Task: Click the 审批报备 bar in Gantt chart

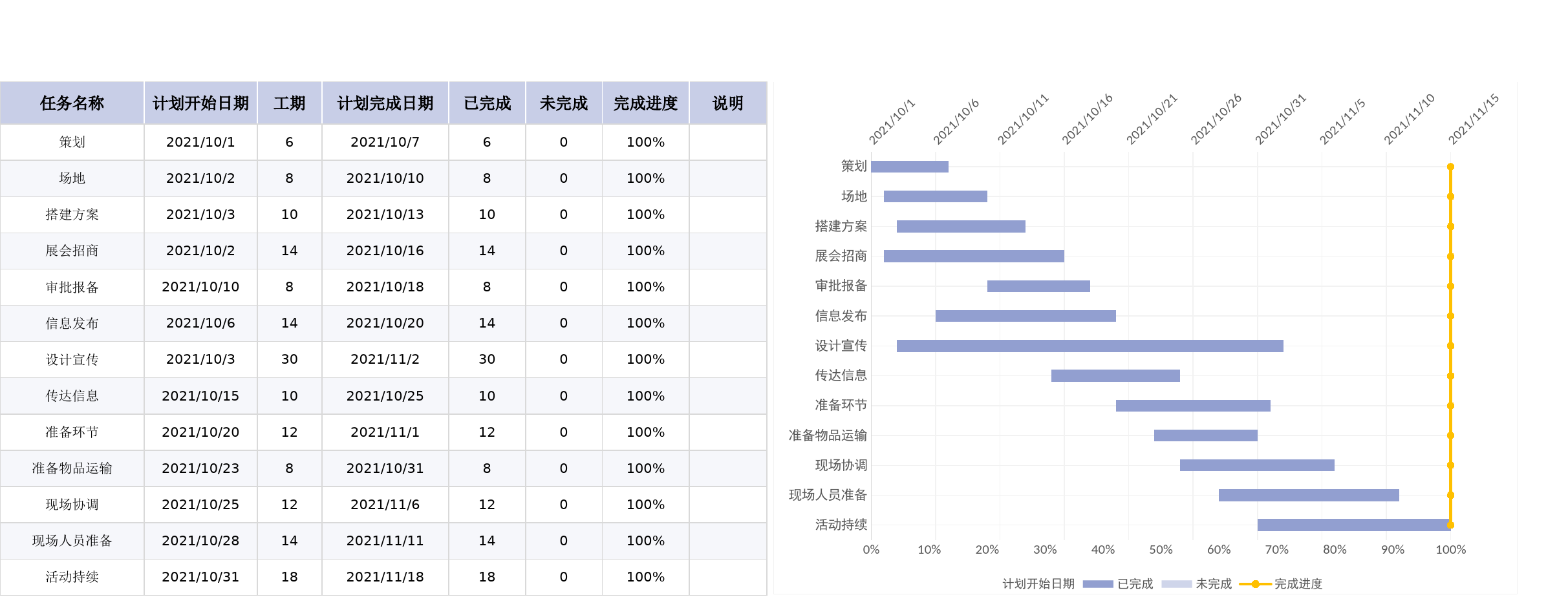Action: (1038, 286)
